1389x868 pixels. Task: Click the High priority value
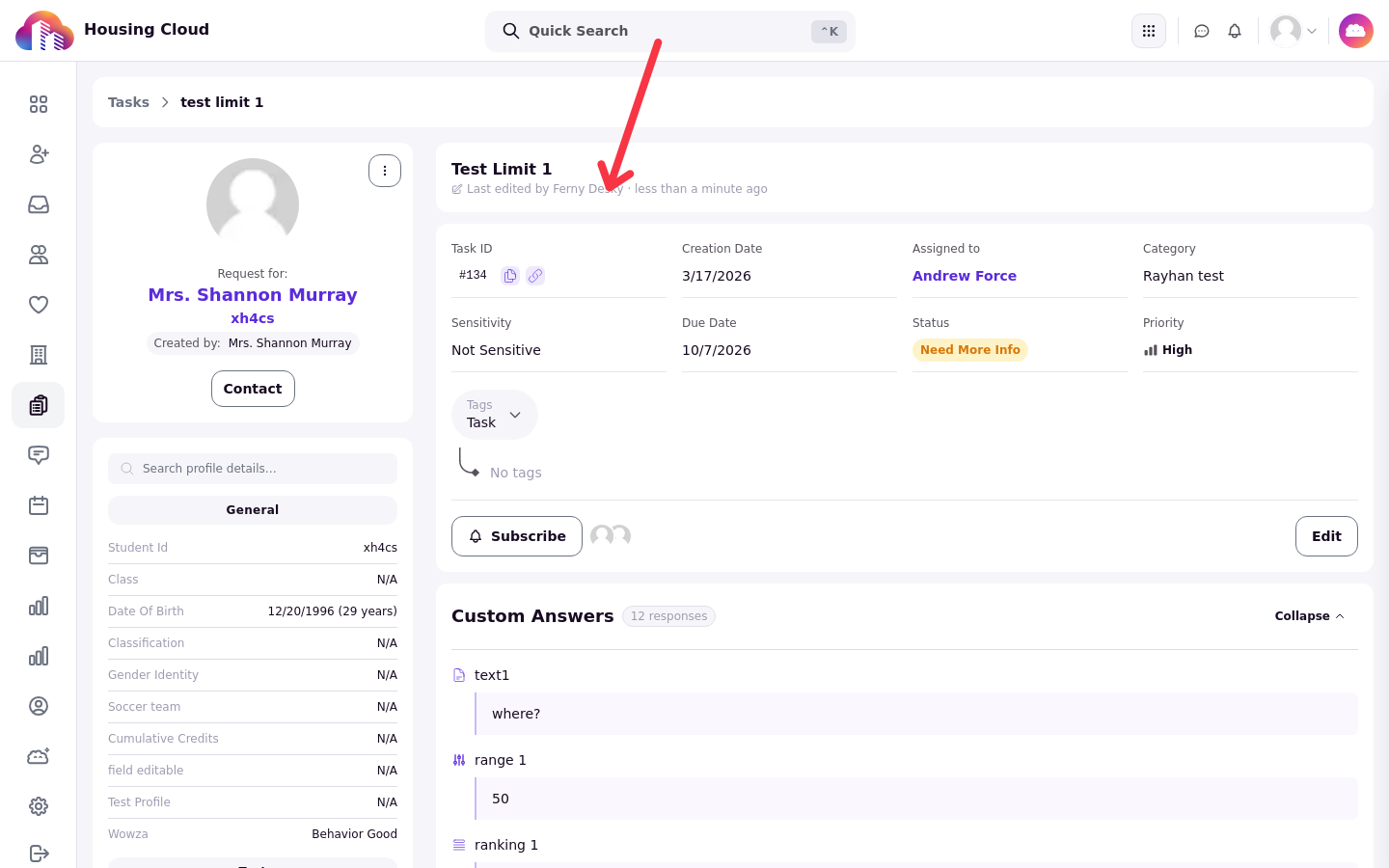click(x=1168, y=350)
